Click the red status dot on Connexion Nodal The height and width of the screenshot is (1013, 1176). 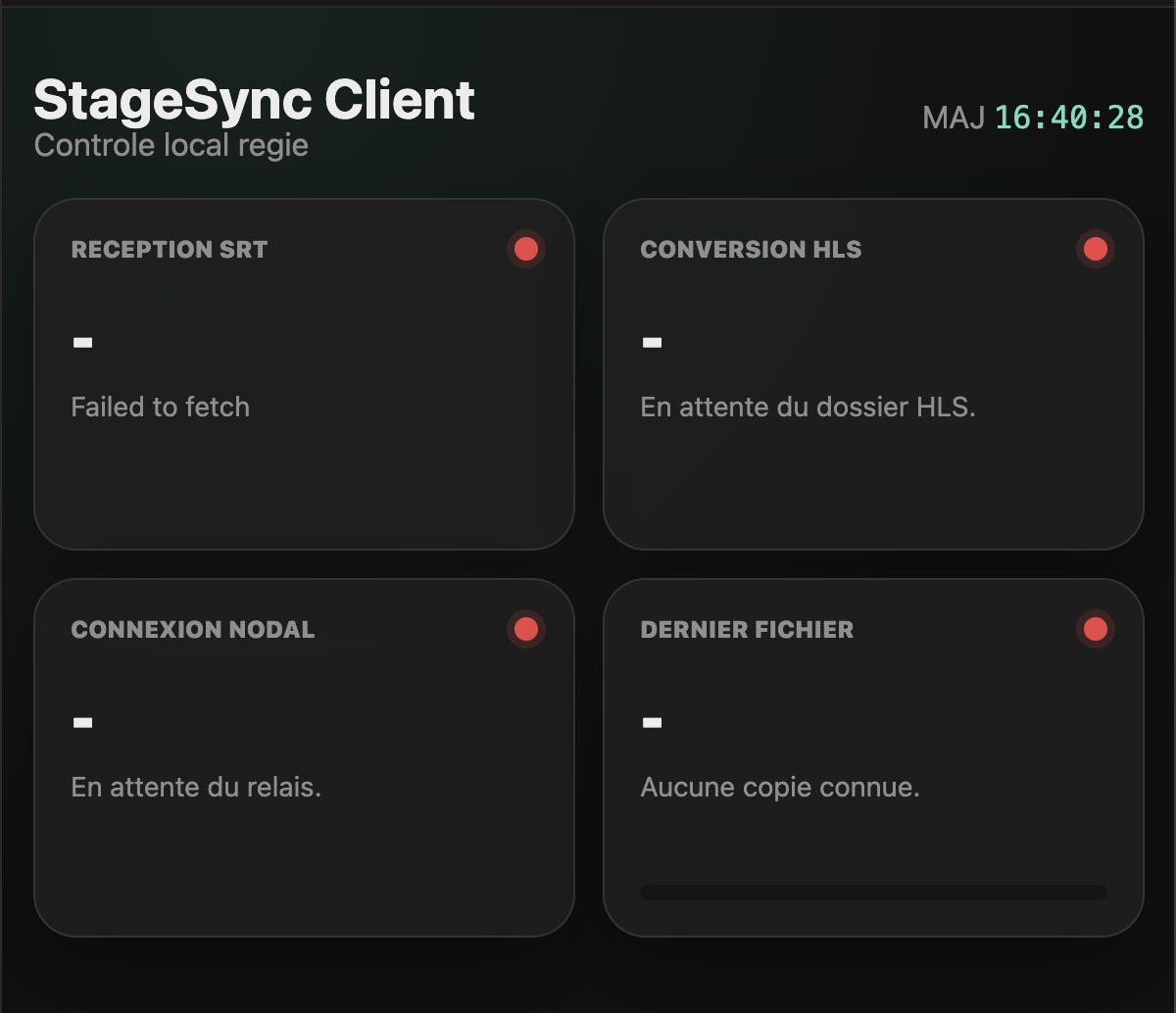click(526, 629)
